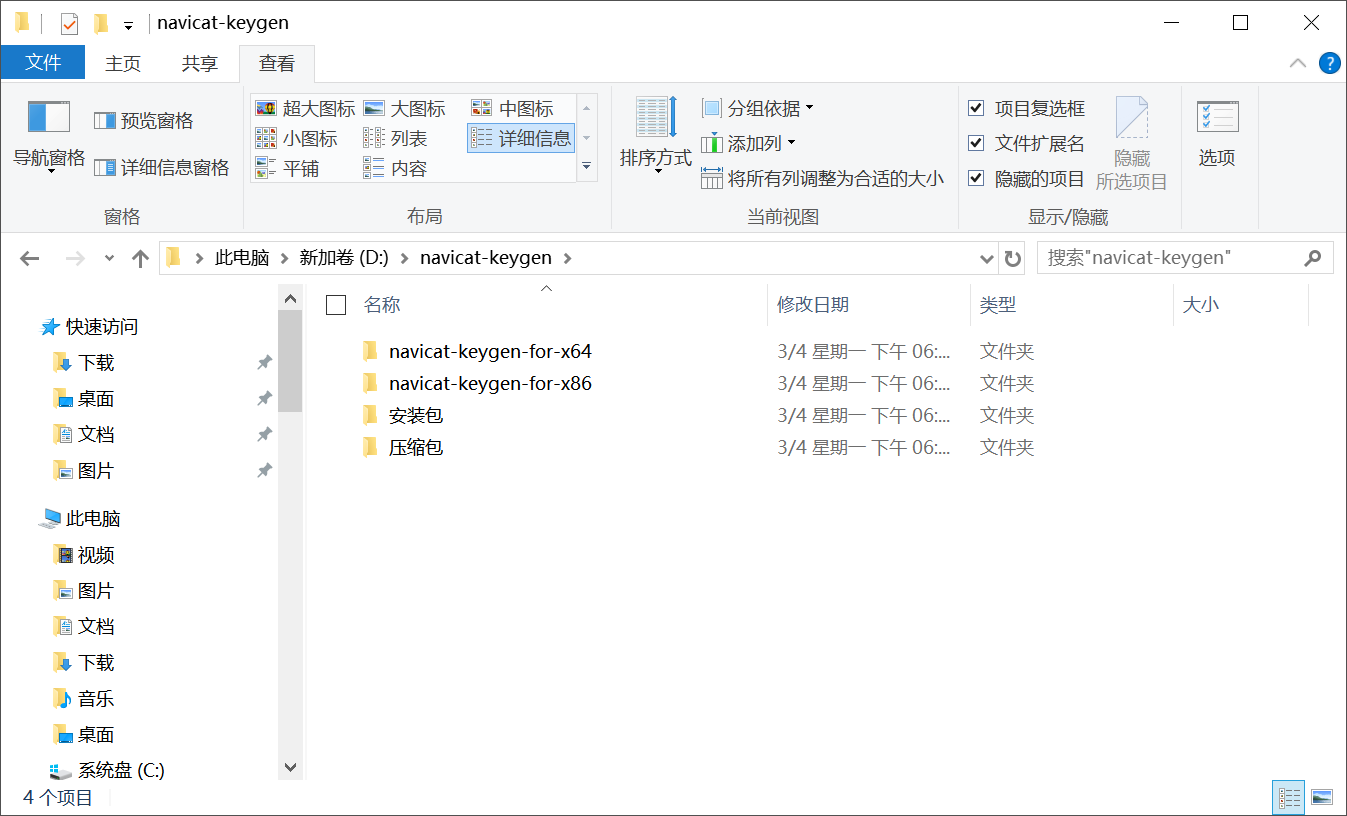Click Hide selected items button
This screenshot has width=1347, height=816.
(x=1131, y=144)
